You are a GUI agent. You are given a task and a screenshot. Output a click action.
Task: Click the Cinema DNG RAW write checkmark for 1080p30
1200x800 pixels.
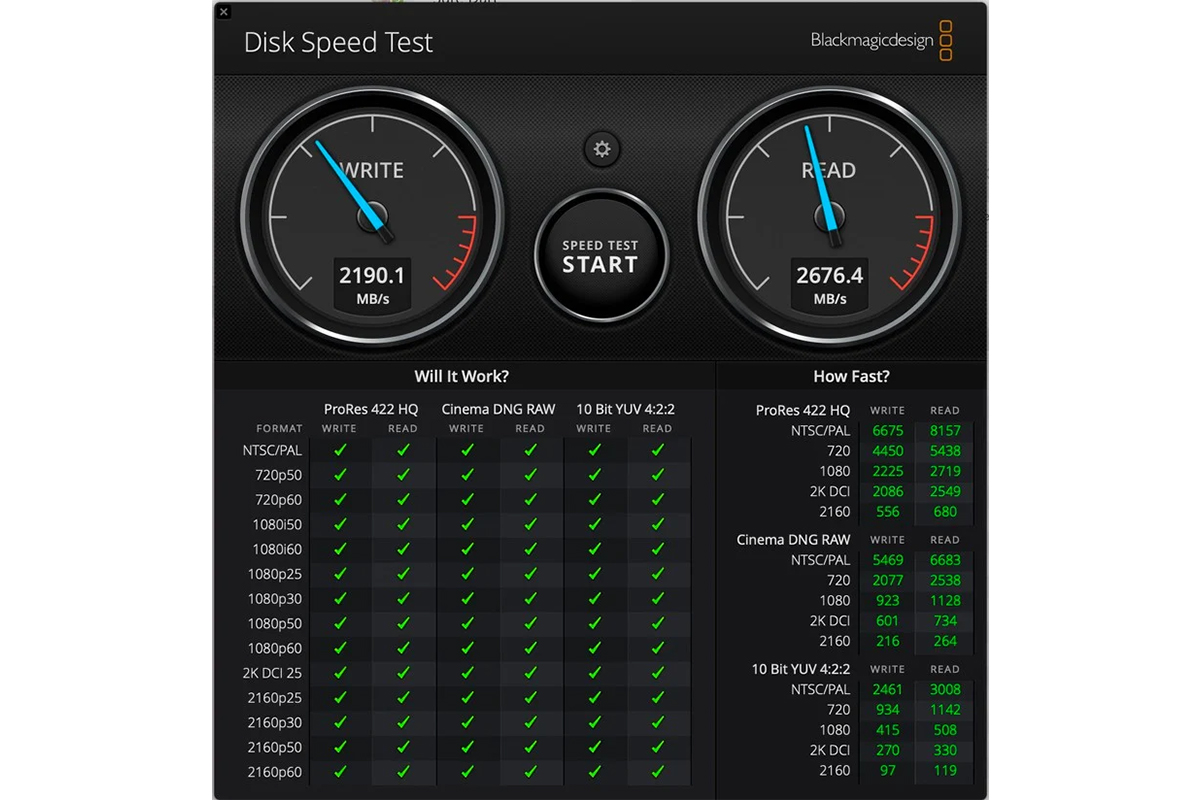click(467, 599)
